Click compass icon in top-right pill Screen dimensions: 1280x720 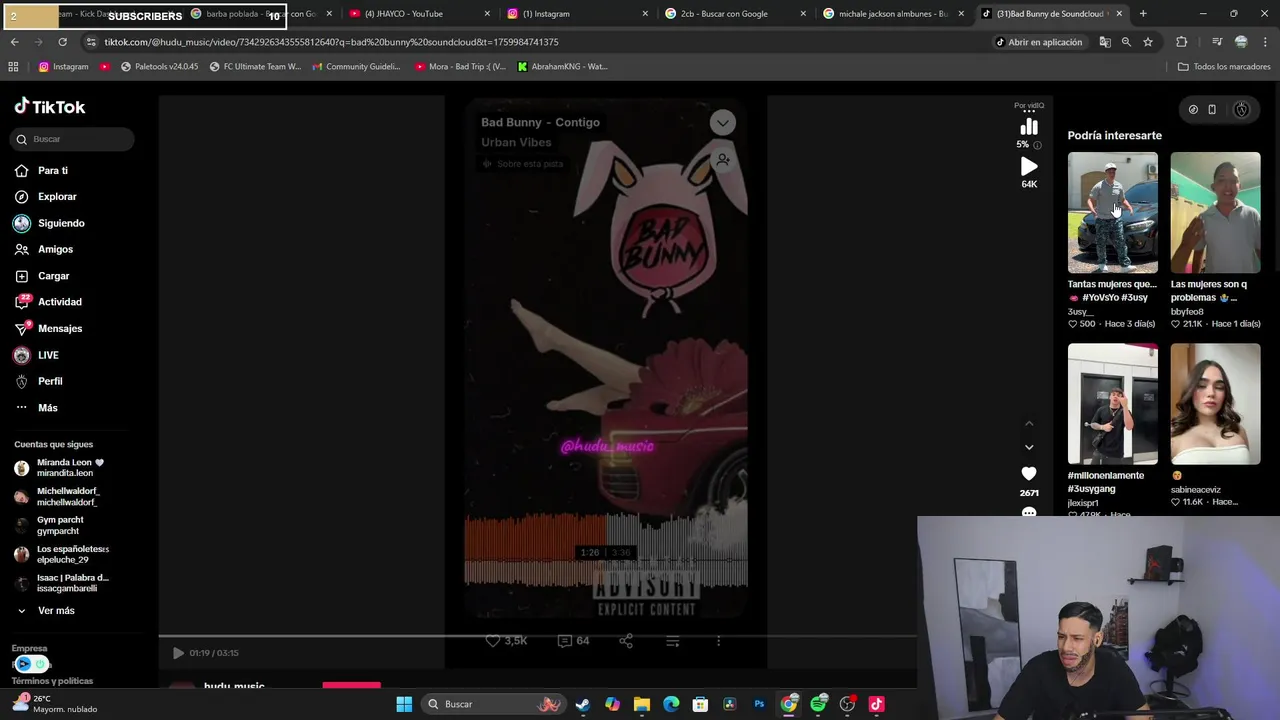pos(1193,110)
